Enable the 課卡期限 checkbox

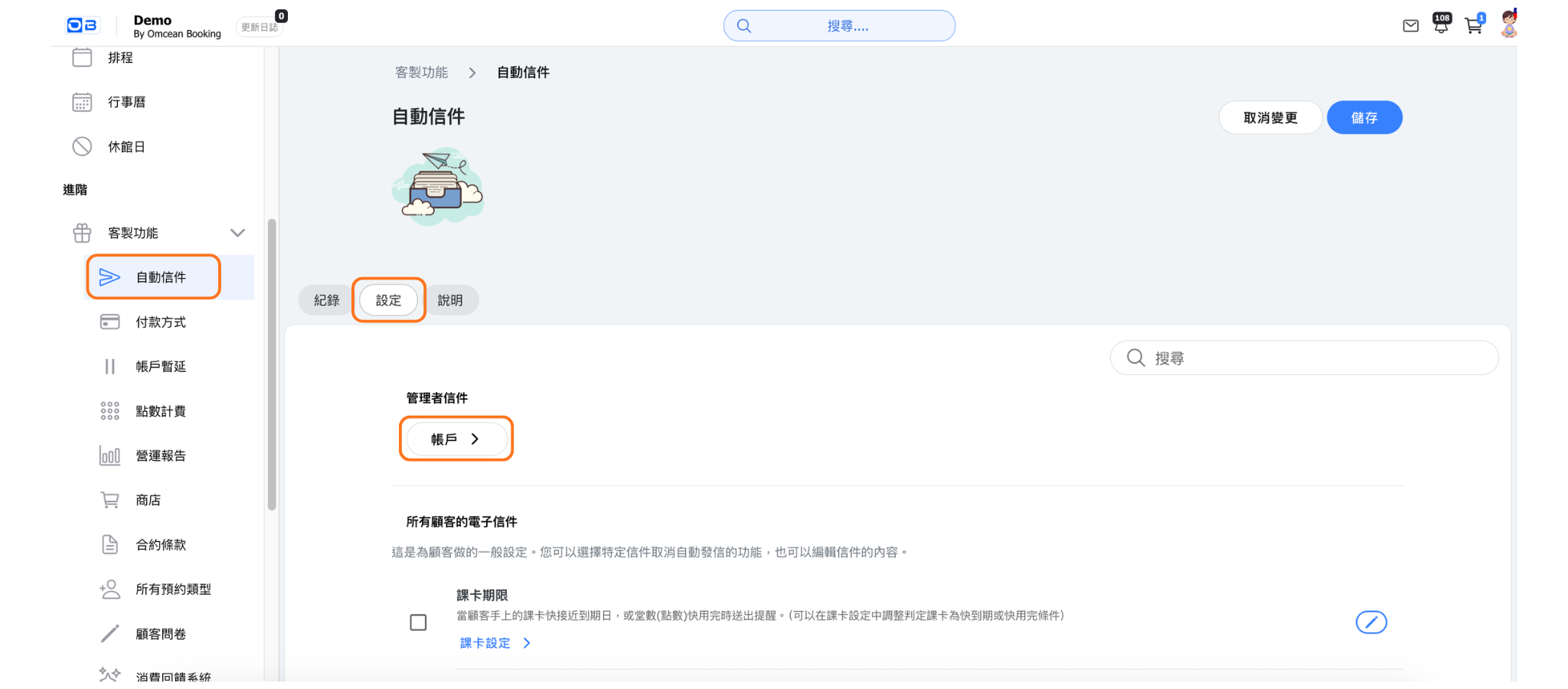(418, 622)
